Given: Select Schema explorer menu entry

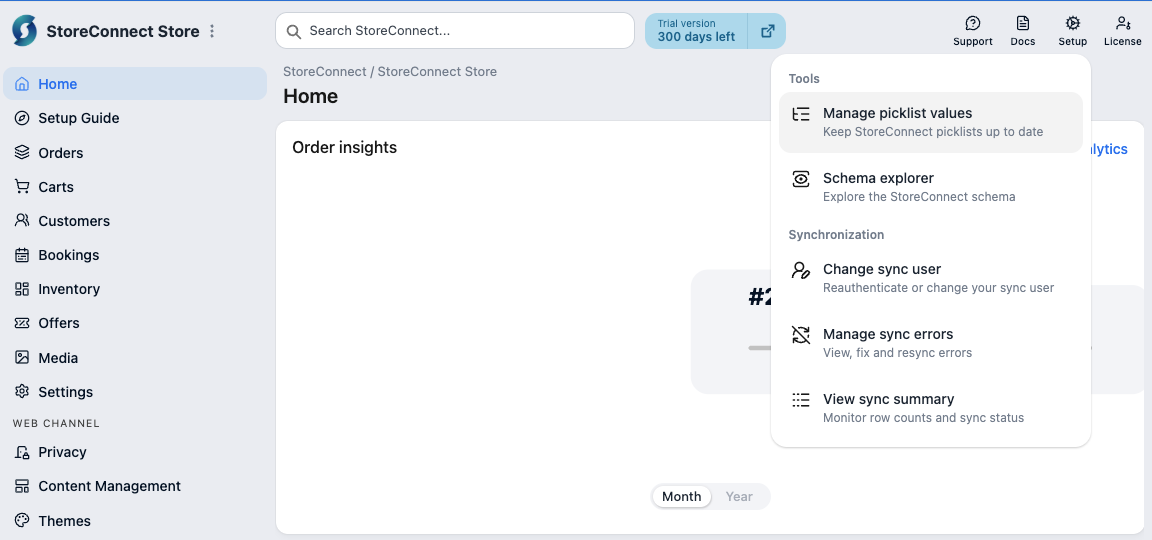Looking at the screenshot, I should 931,187.
